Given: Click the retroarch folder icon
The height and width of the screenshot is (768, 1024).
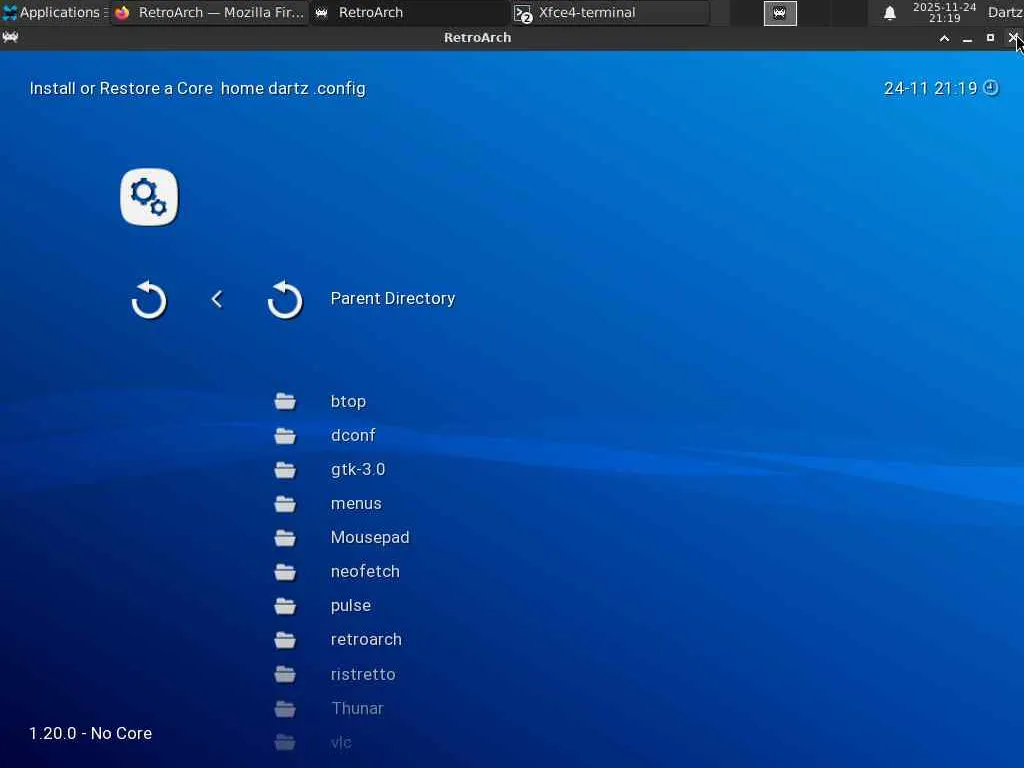Looking at the screenshot, I should (285, 640).
